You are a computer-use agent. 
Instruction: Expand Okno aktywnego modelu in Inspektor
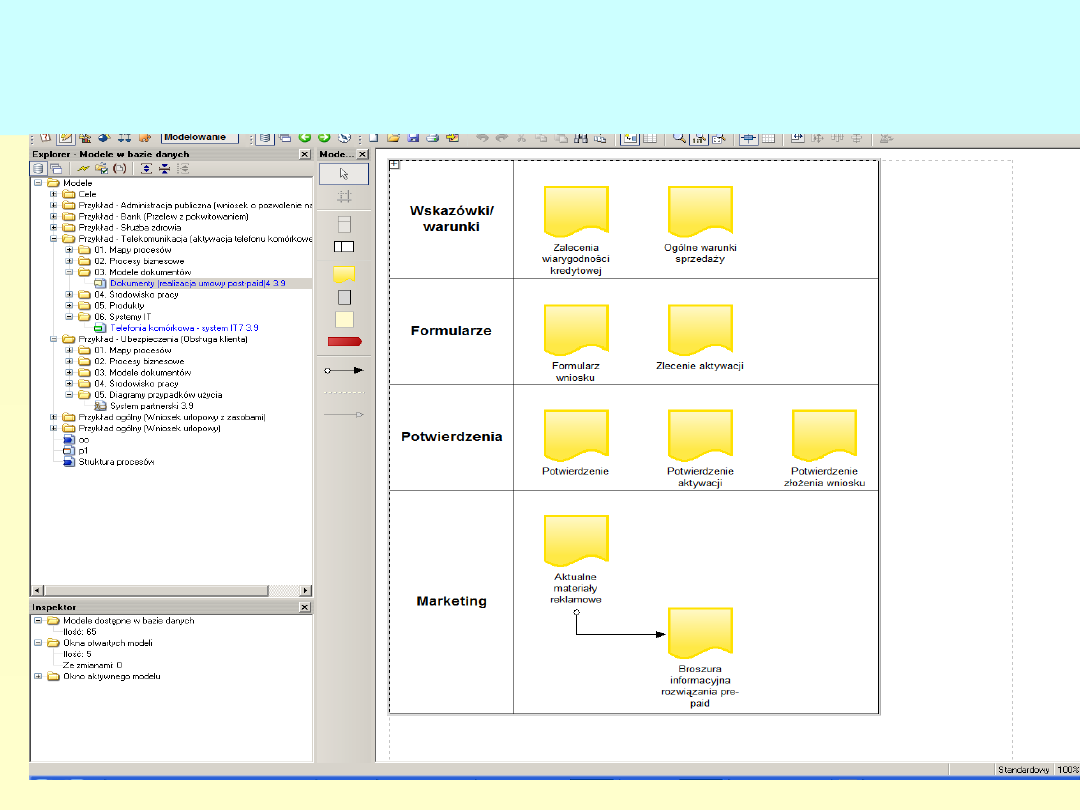[38, 676]
